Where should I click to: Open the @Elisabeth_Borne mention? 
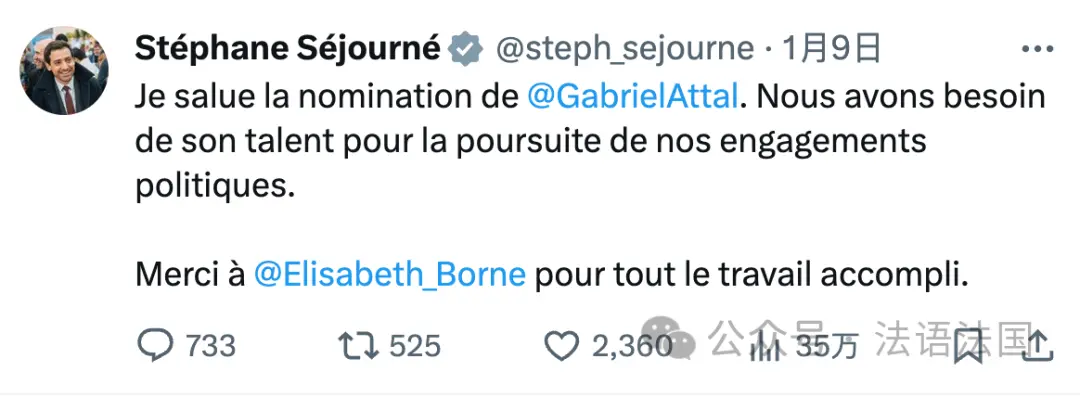point(390,275)
